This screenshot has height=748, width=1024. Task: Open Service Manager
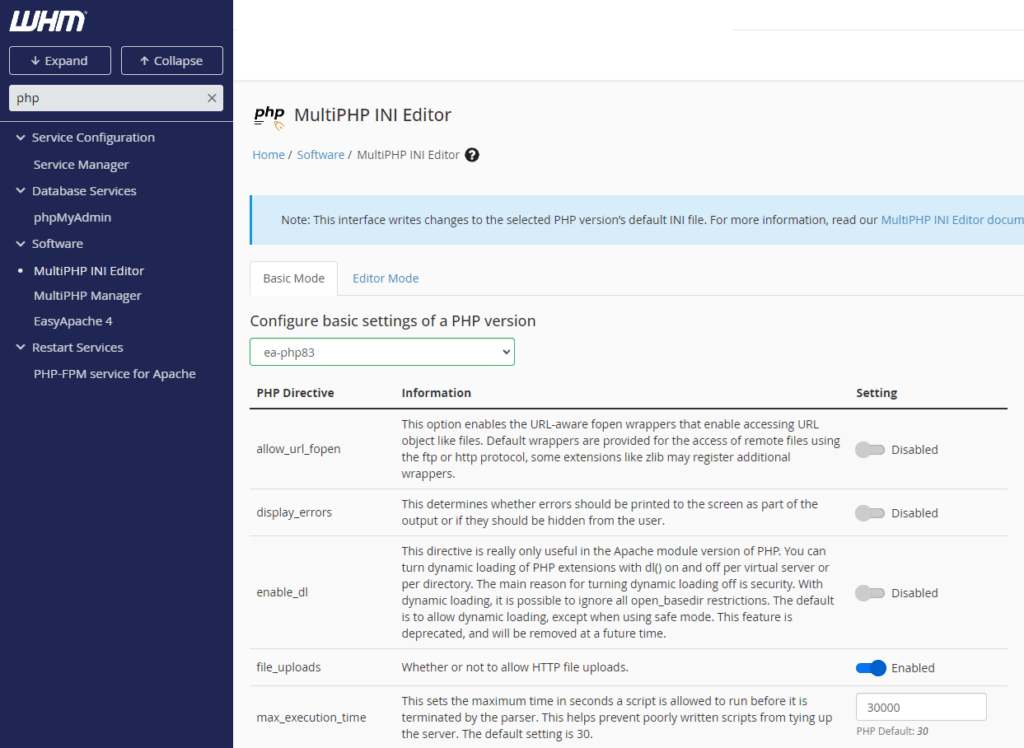81,165
